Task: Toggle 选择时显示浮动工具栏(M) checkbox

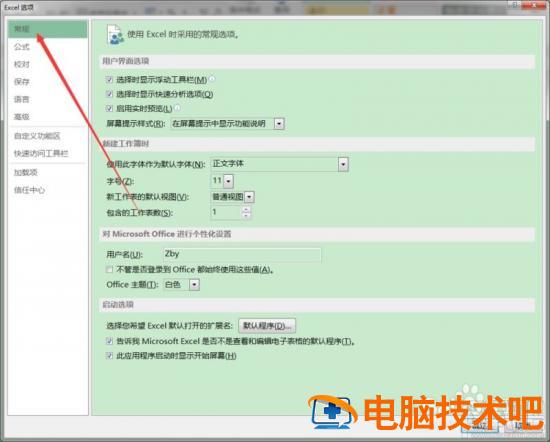Action: [x=109, y=80]
